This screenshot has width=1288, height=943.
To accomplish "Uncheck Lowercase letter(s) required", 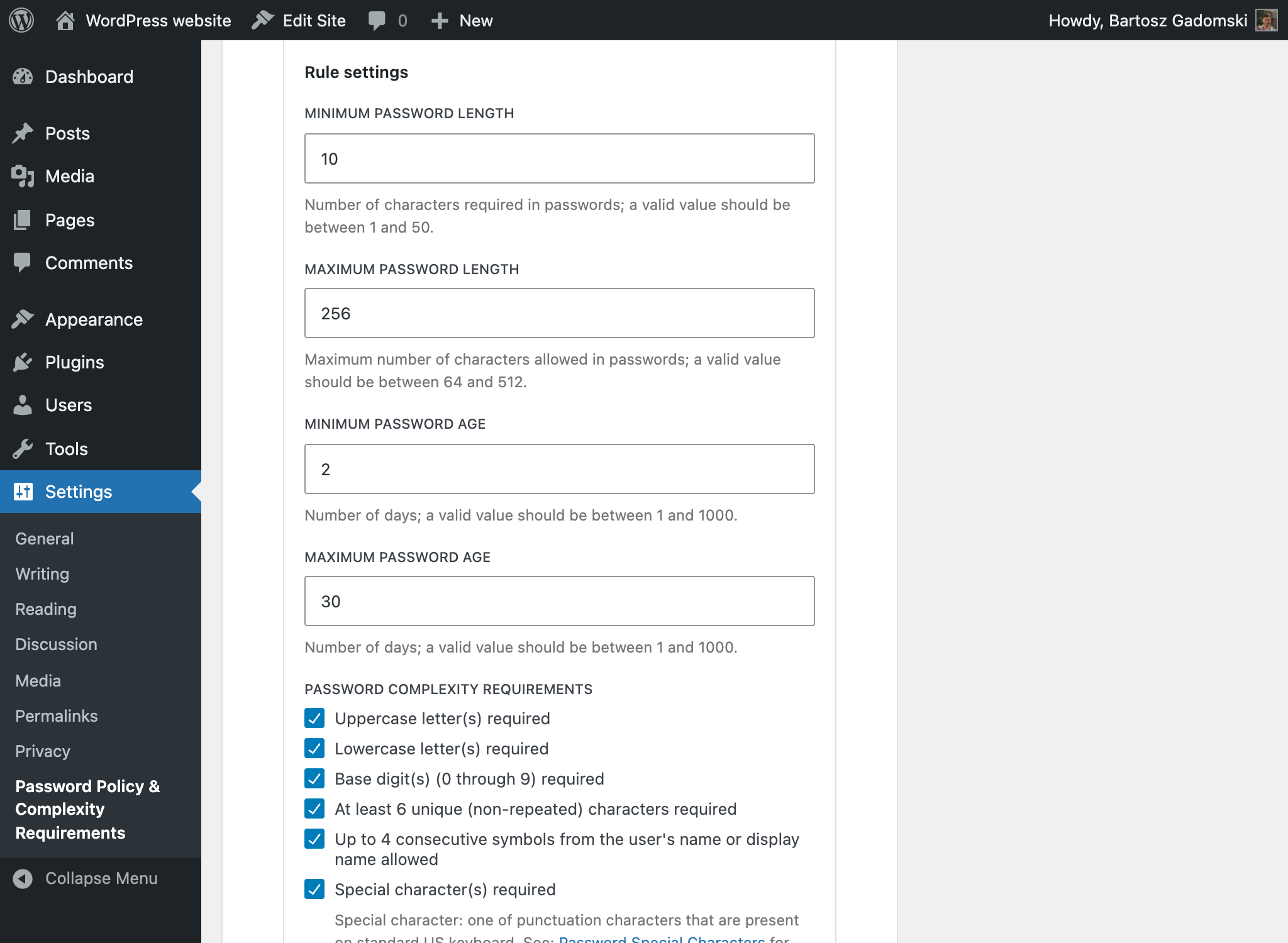I will 314,748.
